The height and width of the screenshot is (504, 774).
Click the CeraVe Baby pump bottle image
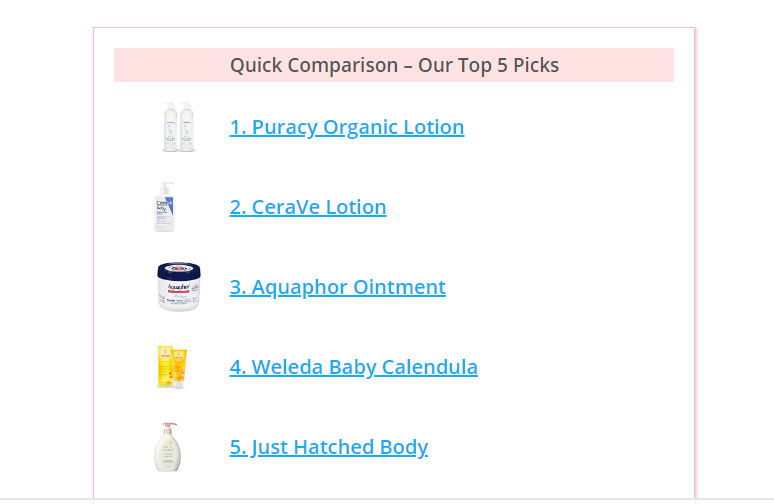pyautogui.click(x=165, y=207)
